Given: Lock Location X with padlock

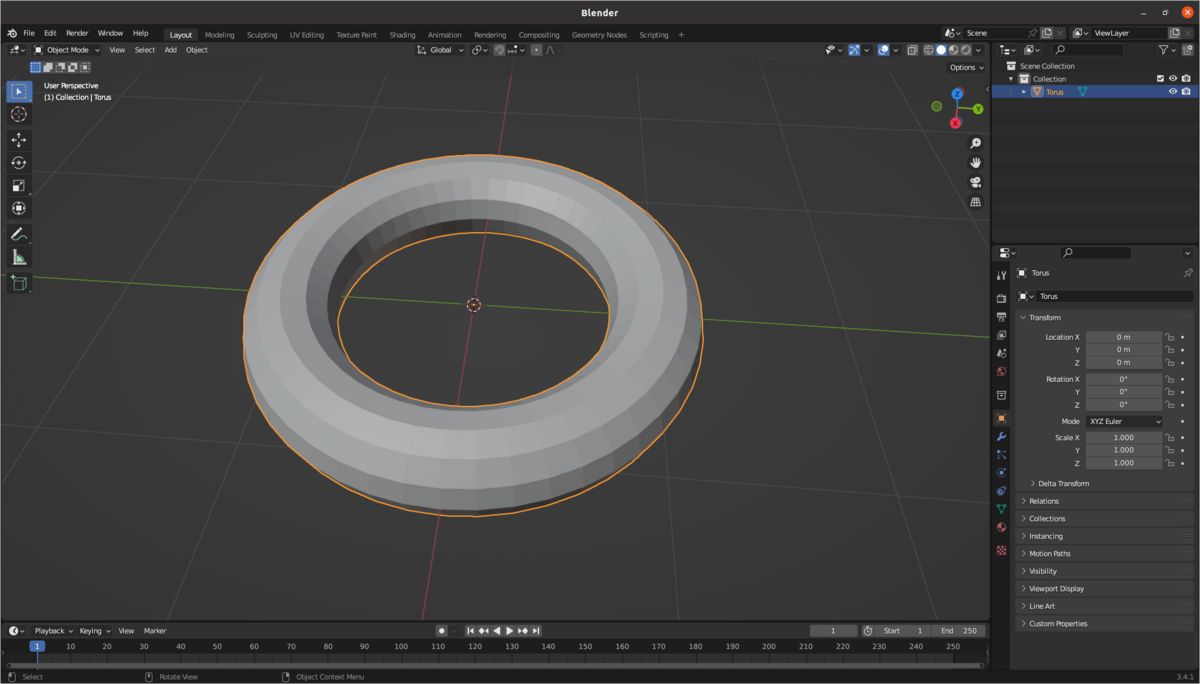Looking at the screenshot, I should pyautogui.click(x=1169, y=337).
